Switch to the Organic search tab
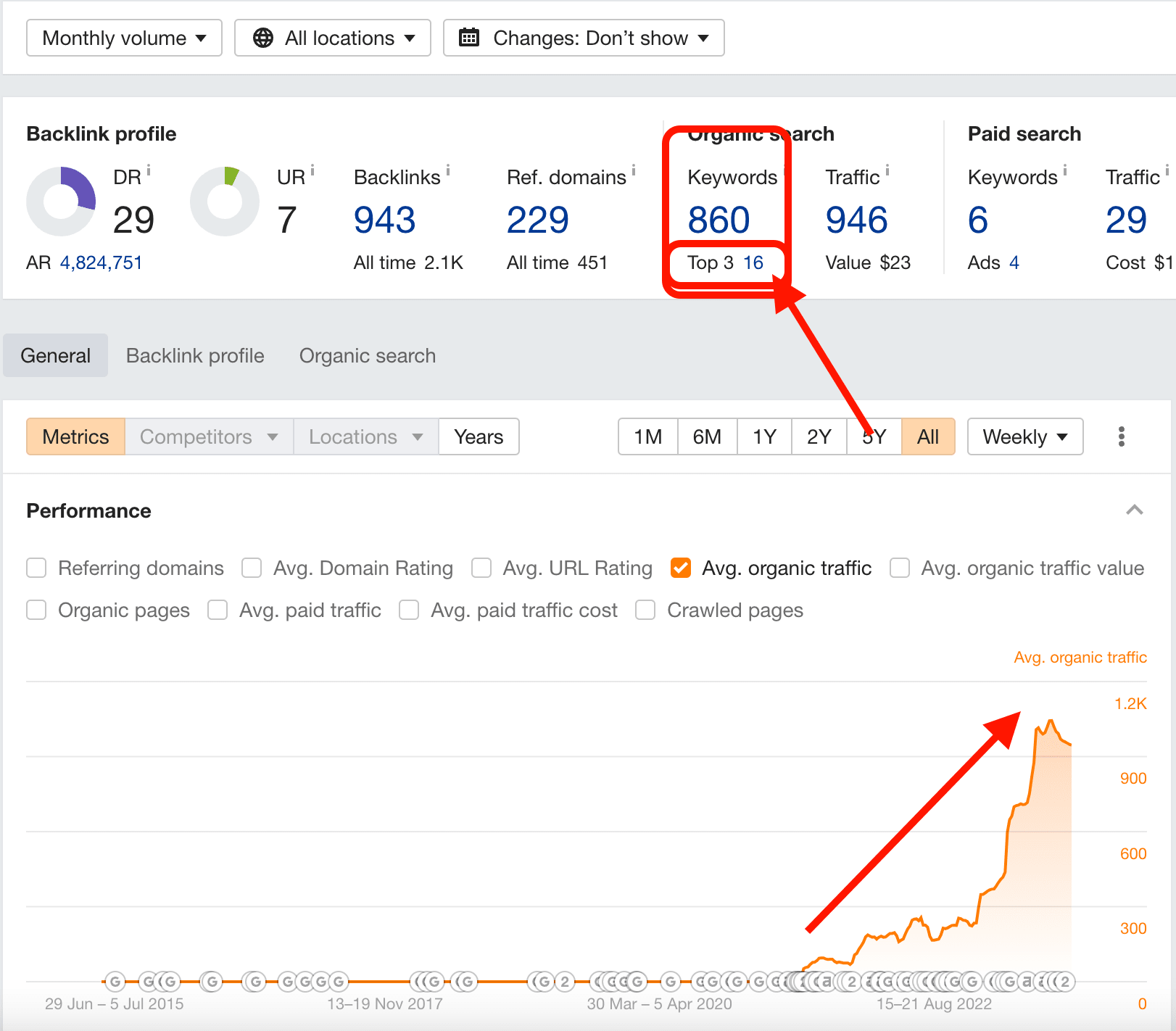Screen dimensions: 1176x1031 tap(368, 355)
